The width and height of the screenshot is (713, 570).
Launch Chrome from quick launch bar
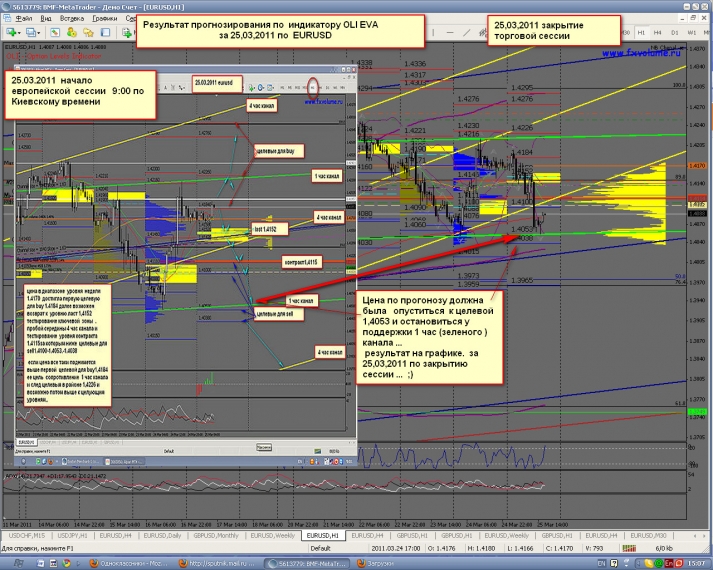(66, 564)
